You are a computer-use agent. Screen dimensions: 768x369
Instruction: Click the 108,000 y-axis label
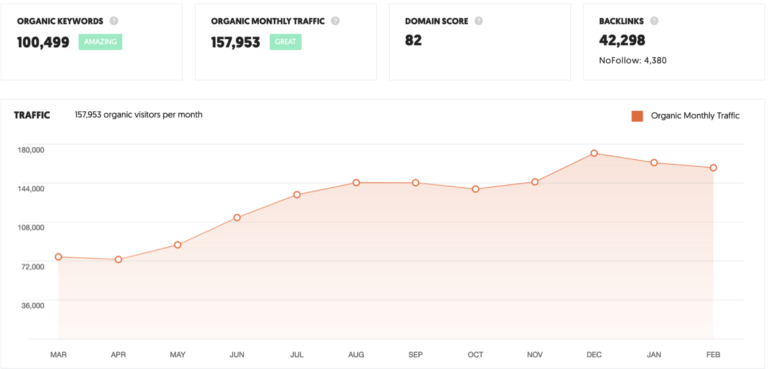[31, 227]
